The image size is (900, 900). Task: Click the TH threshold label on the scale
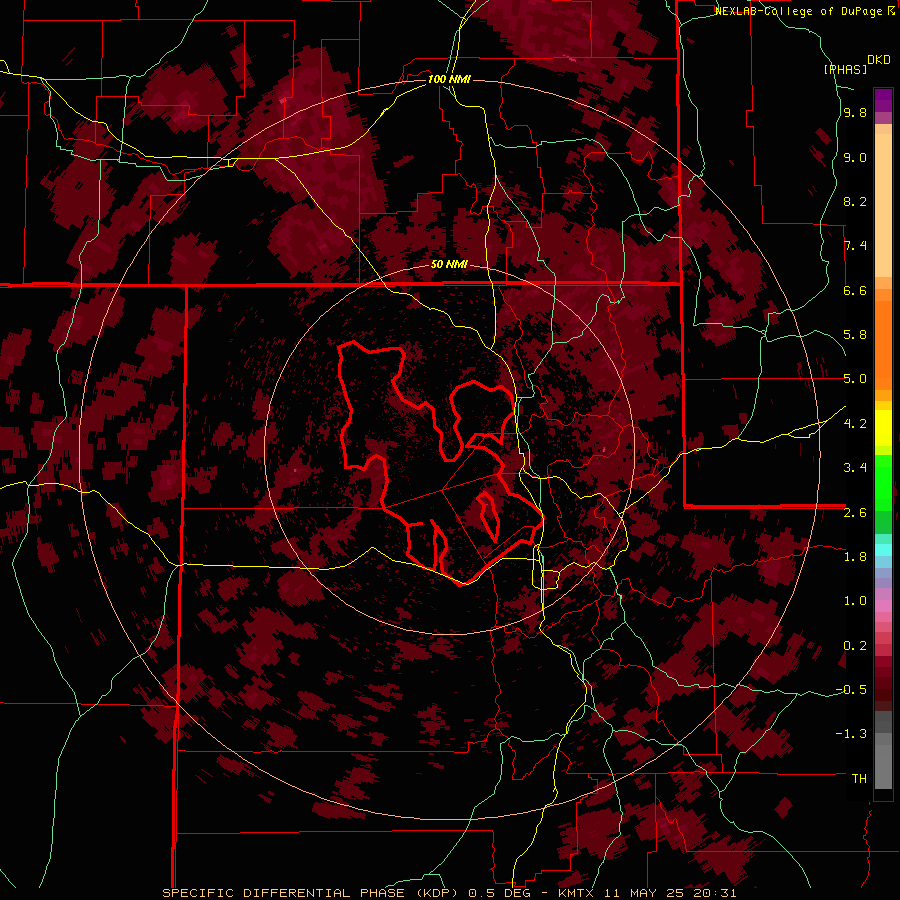(859, 779)
